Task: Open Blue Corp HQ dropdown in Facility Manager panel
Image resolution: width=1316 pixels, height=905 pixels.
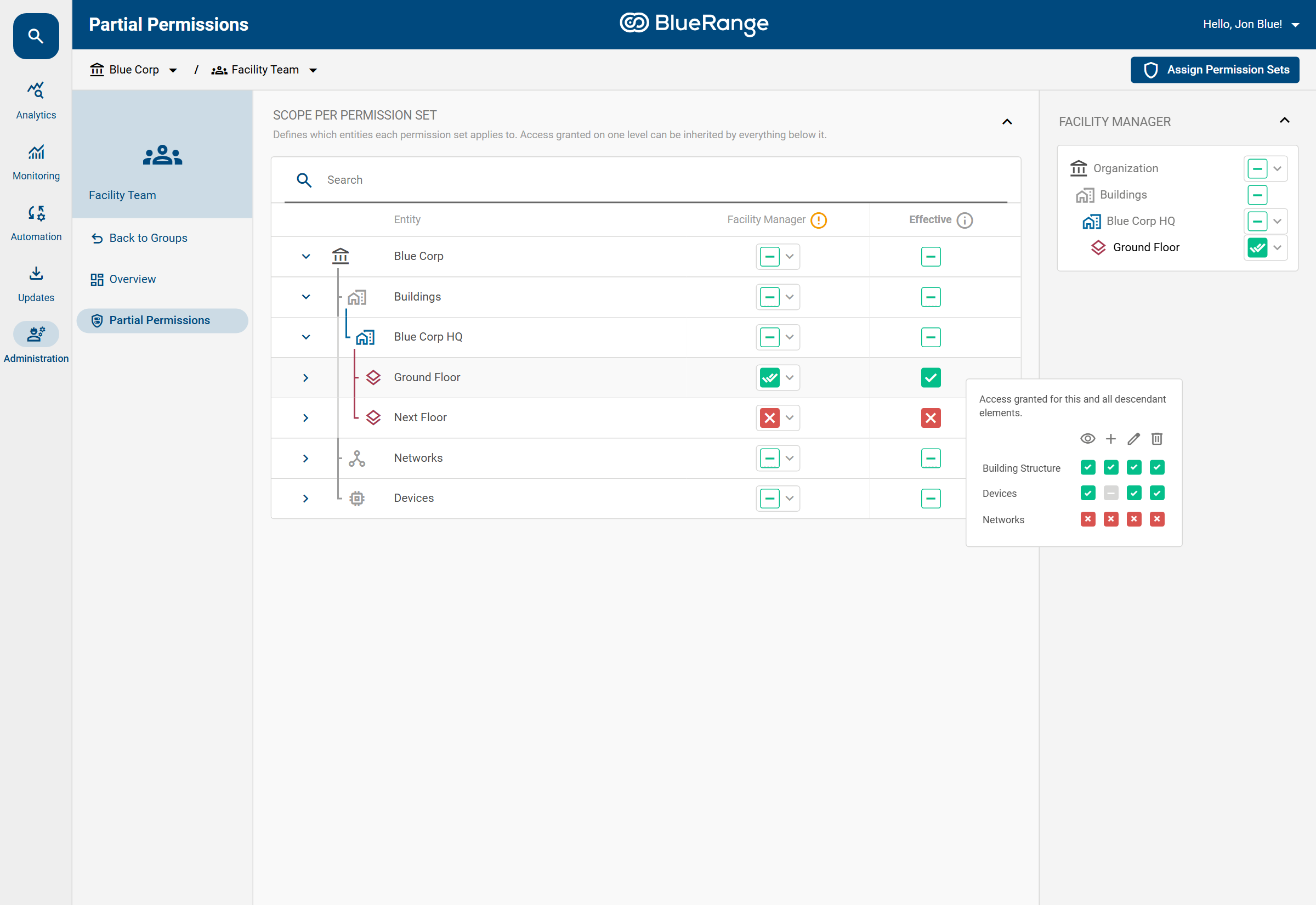Action: (1278, 221)
